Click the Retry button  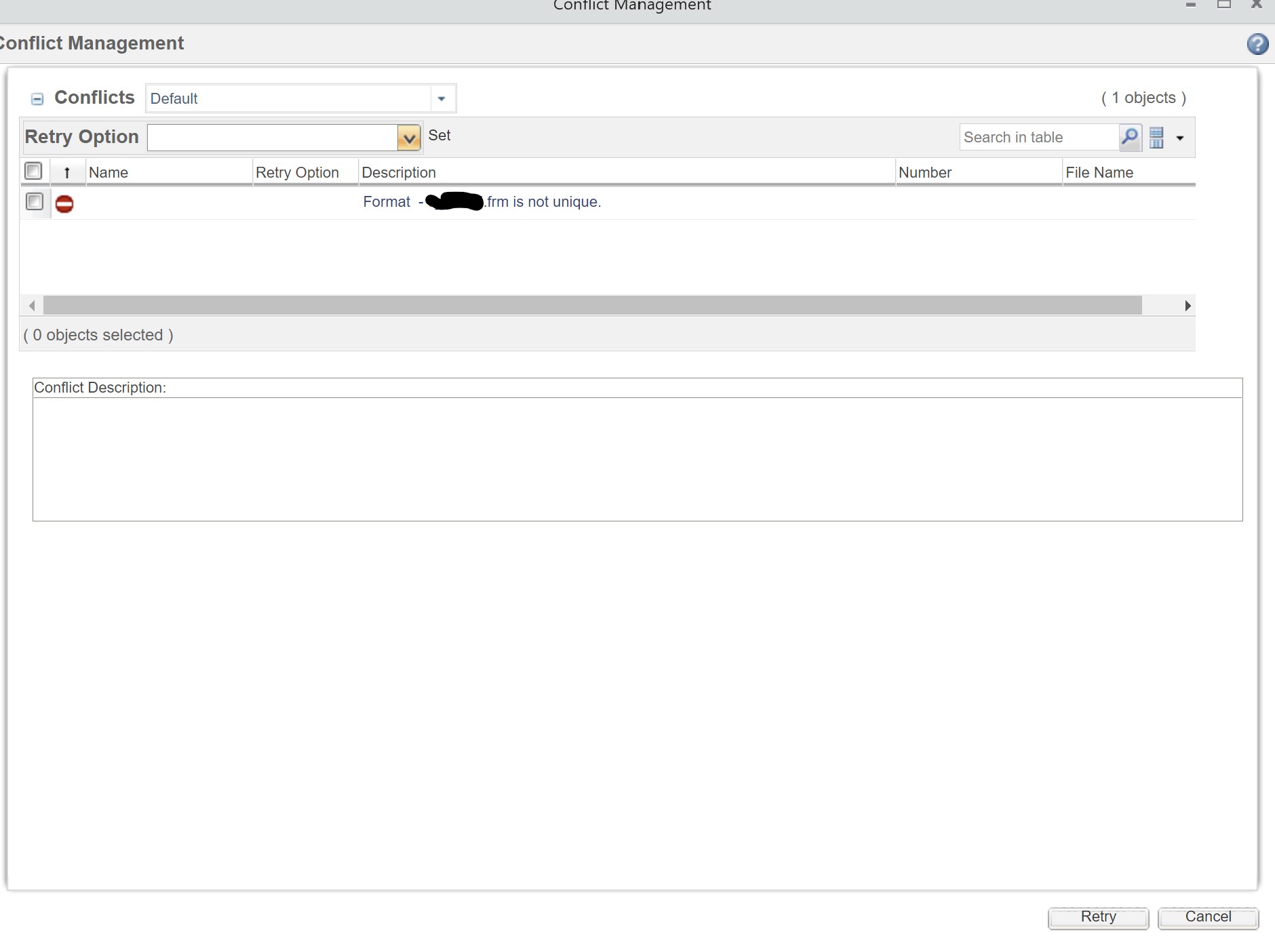pyautogui.click(x=1097, y=917)
